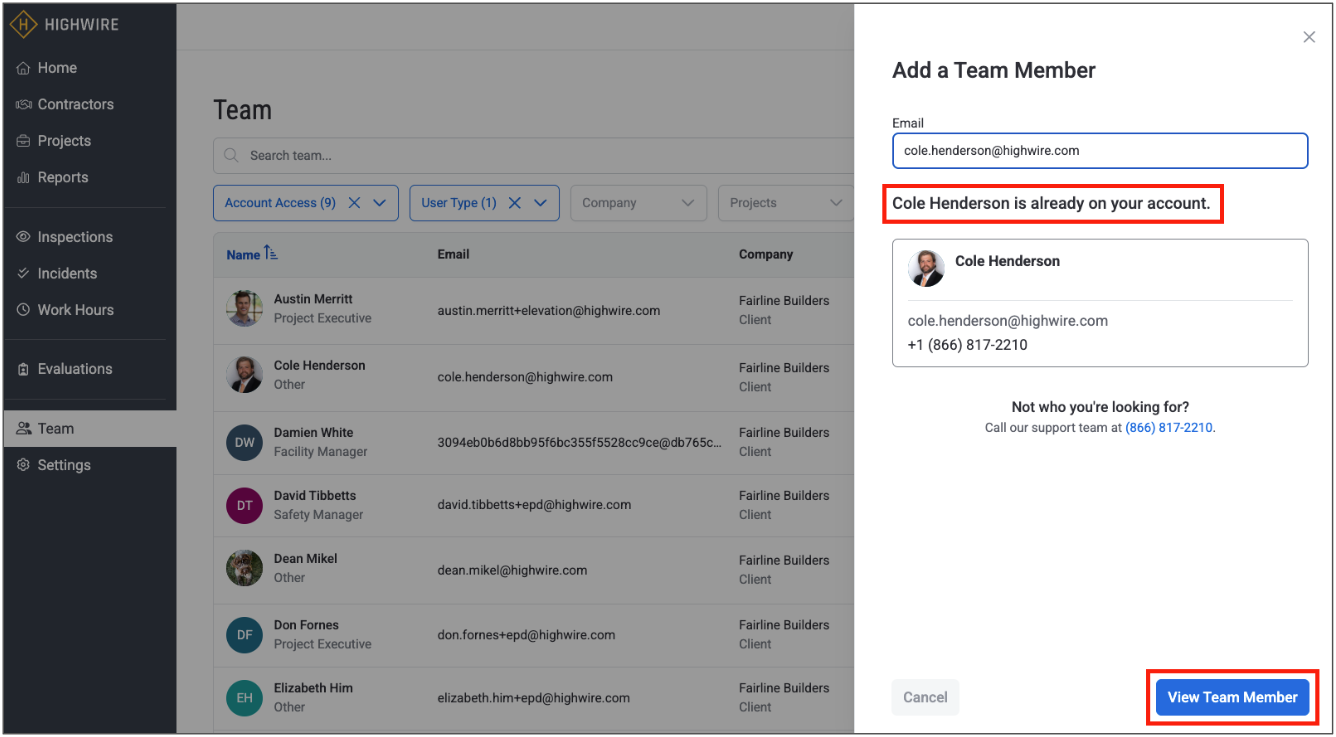Remove the User Type filter with X
Screen dimensions: 1336x737
click(x=515, y=203)
